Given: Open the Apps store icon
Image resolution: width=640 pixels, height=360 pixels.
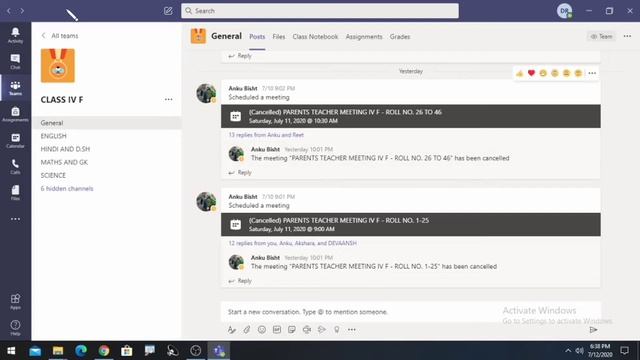Looking at the screenshot, I should [x=15, y=302].
